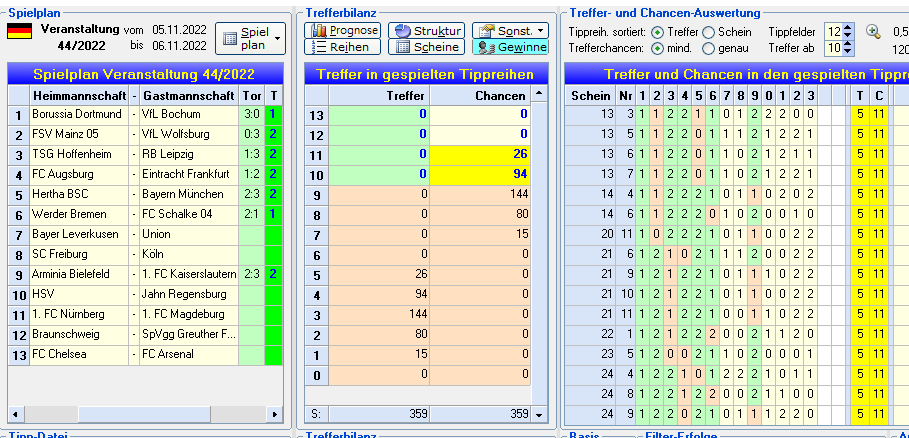Show the Scheine view
The image size is (909, 438).
[x=426, y=47]
